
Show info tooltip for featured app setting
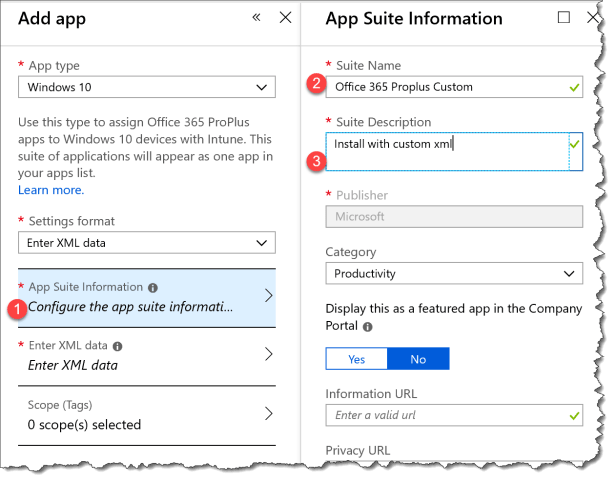point(367,327)
